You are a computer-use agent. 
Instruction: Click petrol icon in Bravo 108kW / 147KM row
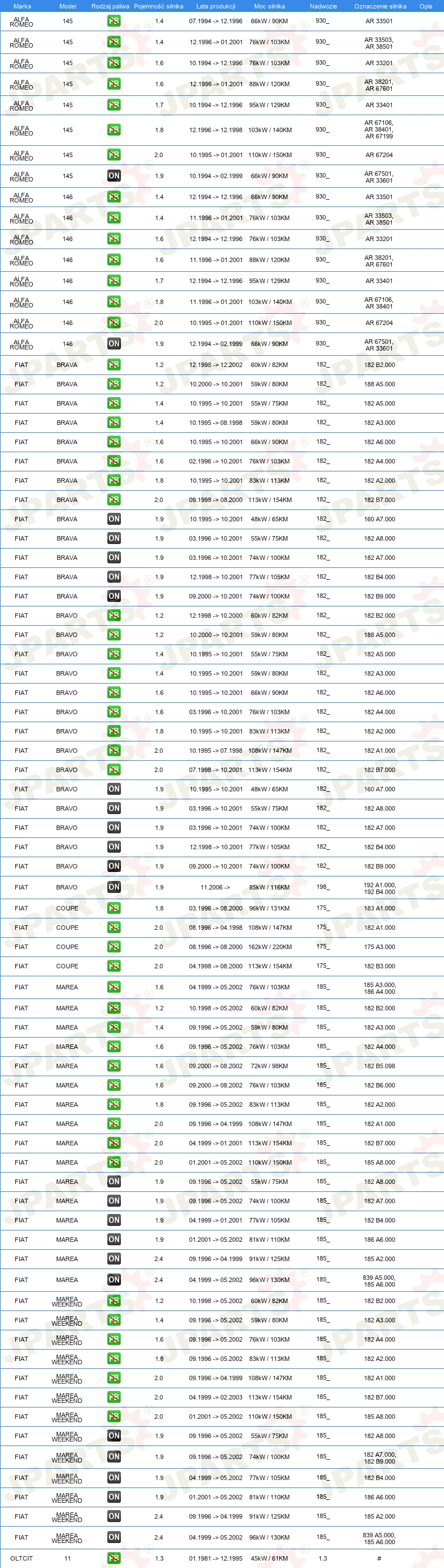114,751
